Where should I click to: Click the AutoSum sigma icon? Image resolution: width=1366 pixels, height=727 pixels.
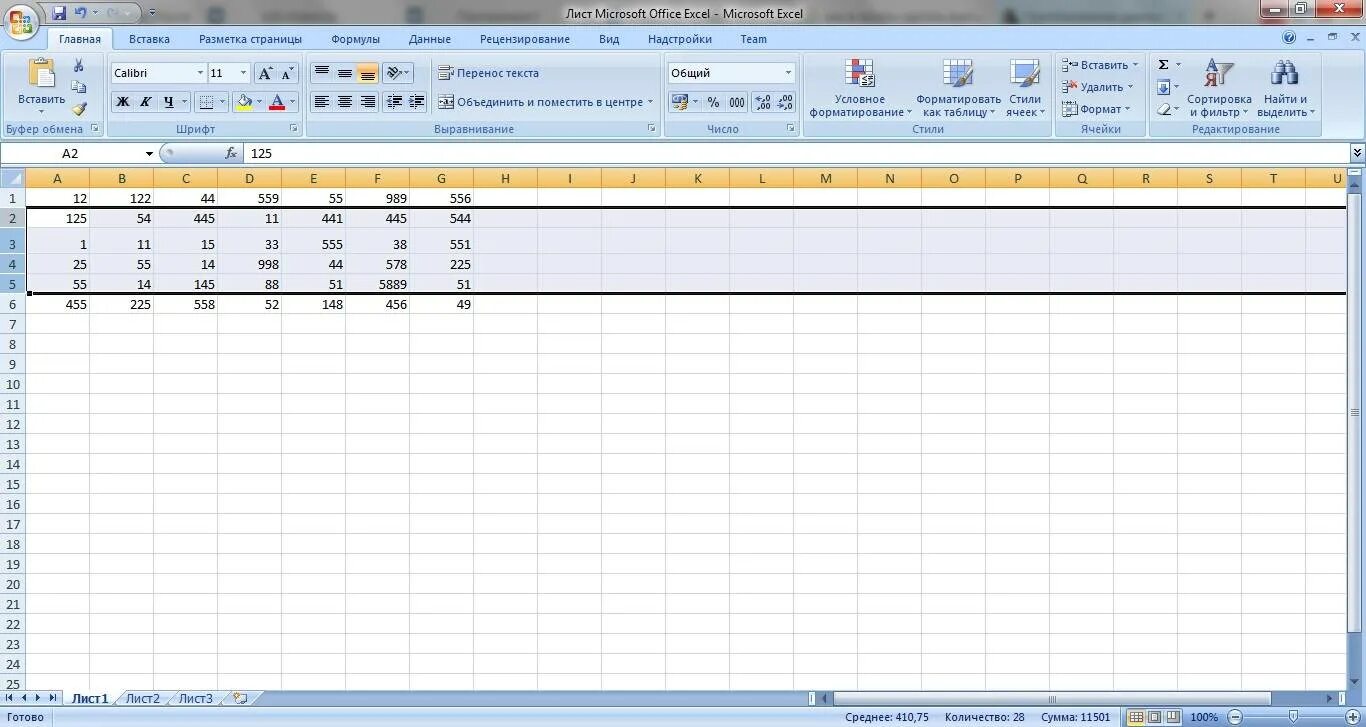1163,65
